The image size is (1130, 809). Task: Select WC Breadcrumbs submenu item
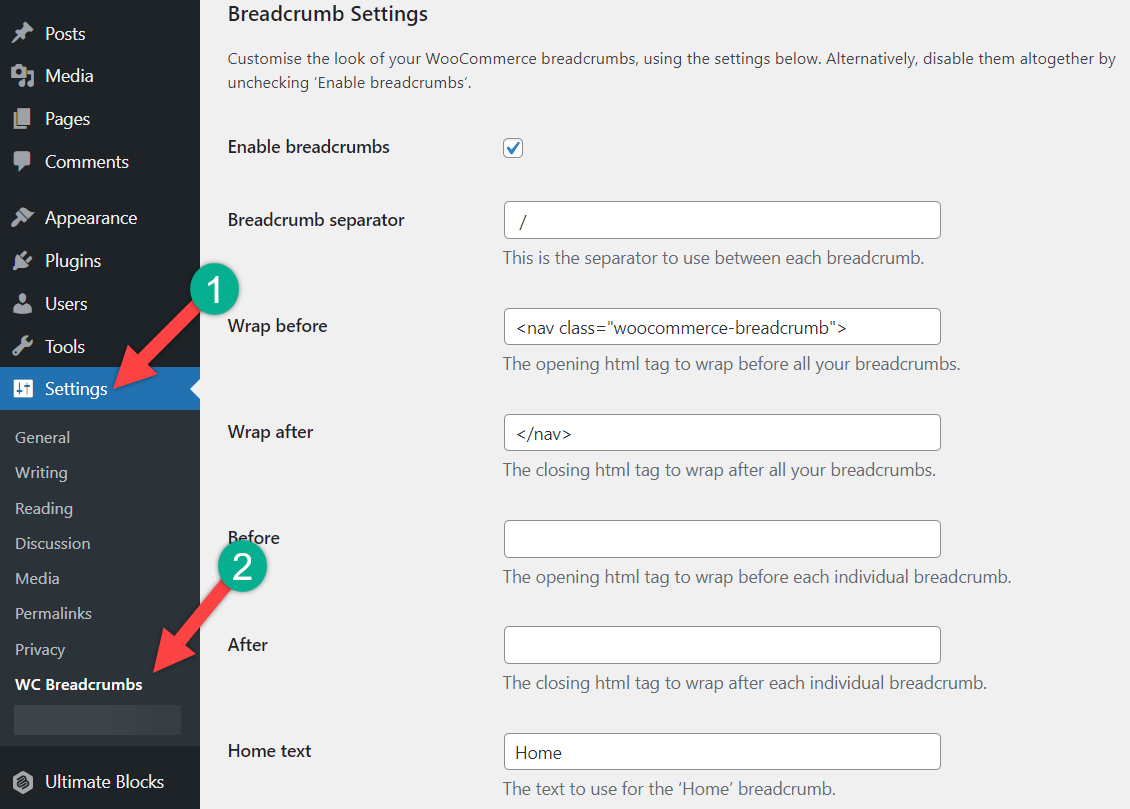point(79,684)
